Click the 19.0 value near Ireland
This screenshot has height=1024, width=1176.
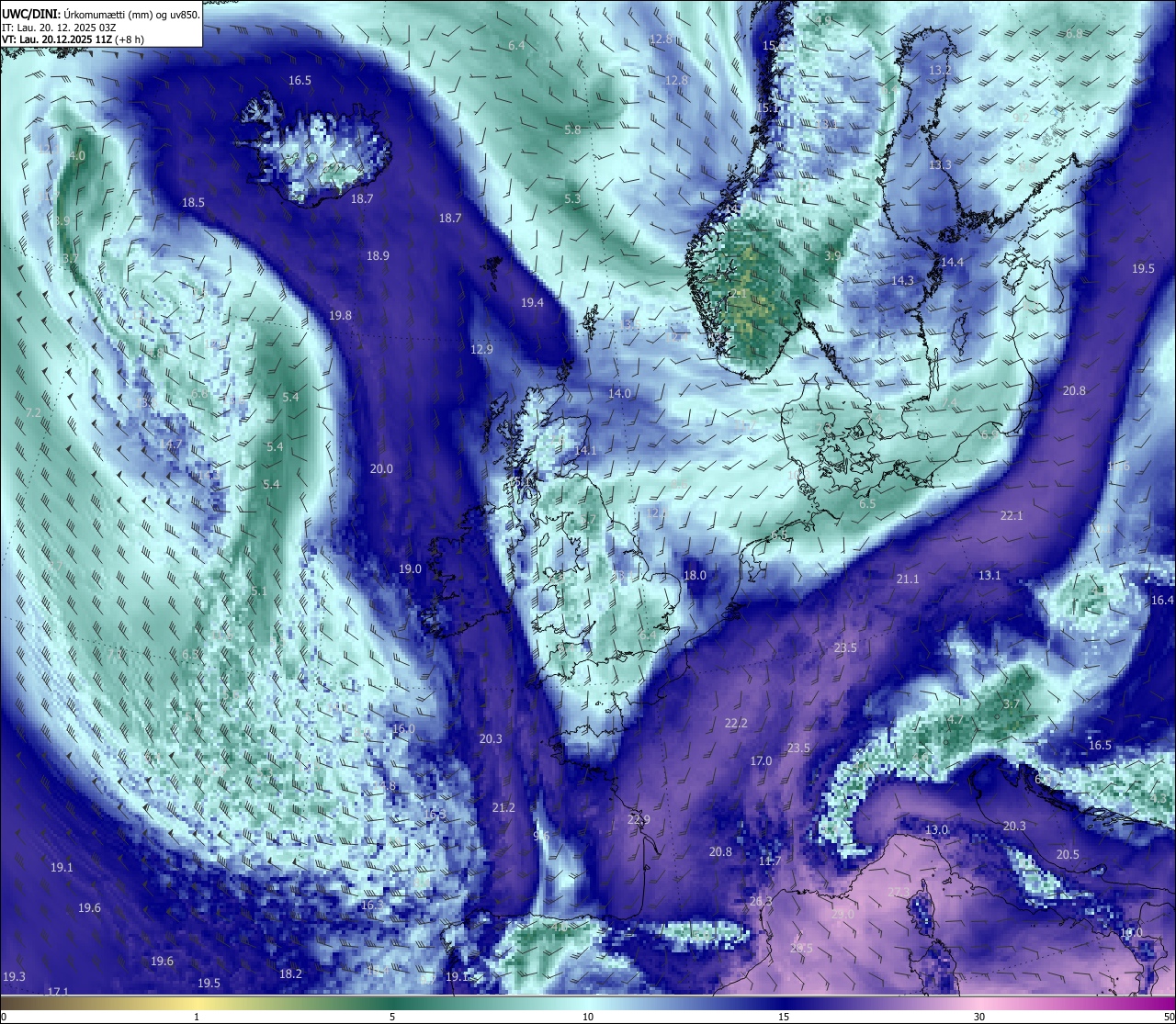(410, 568)
